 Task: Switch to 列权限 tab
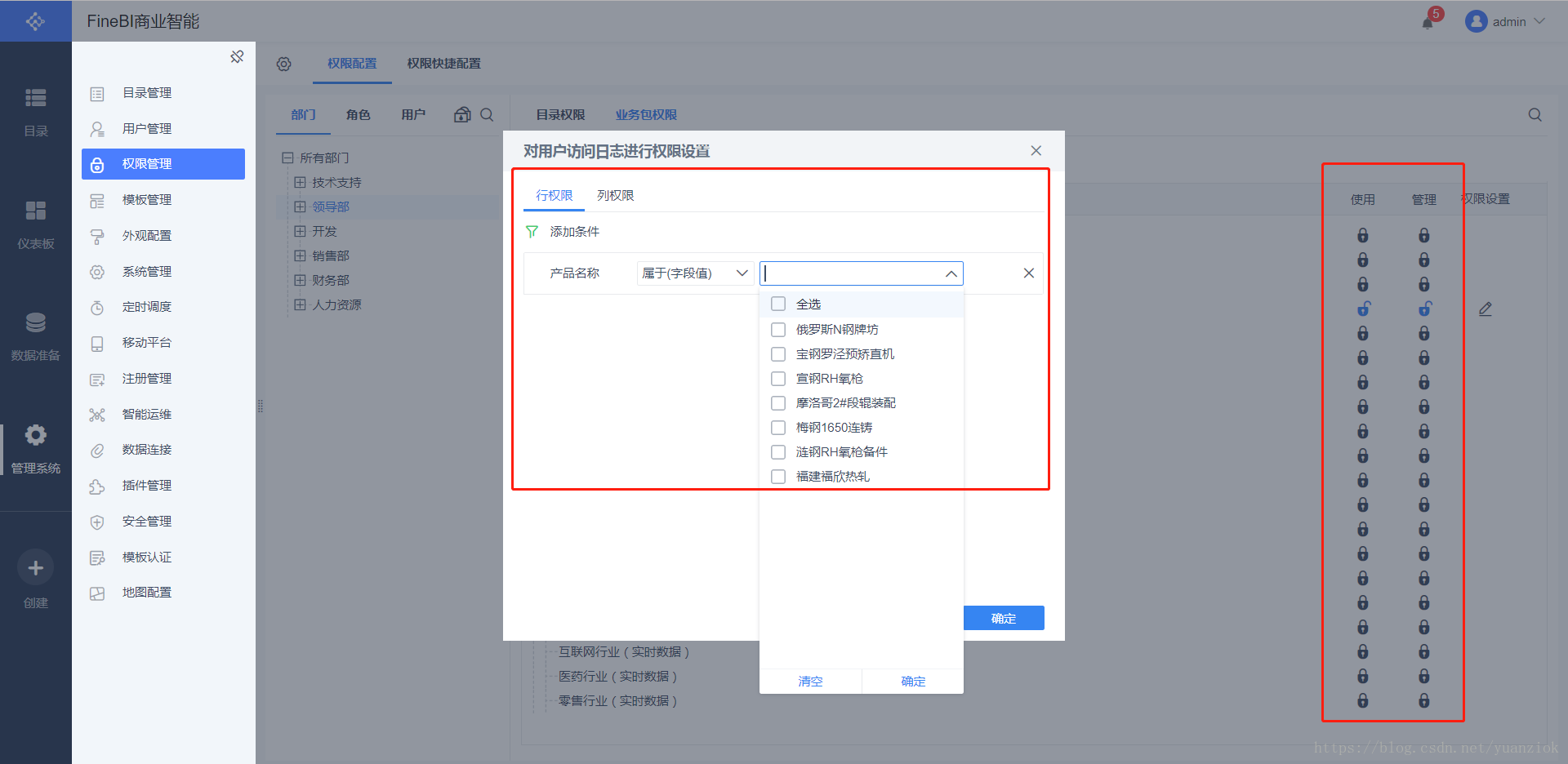click(615, 196)
